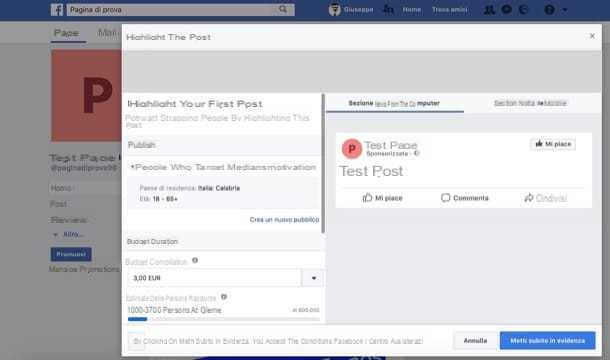Expand Altro in the page sidebar
This screenshot has width=610, height=360.
click(x=68, y=235)
